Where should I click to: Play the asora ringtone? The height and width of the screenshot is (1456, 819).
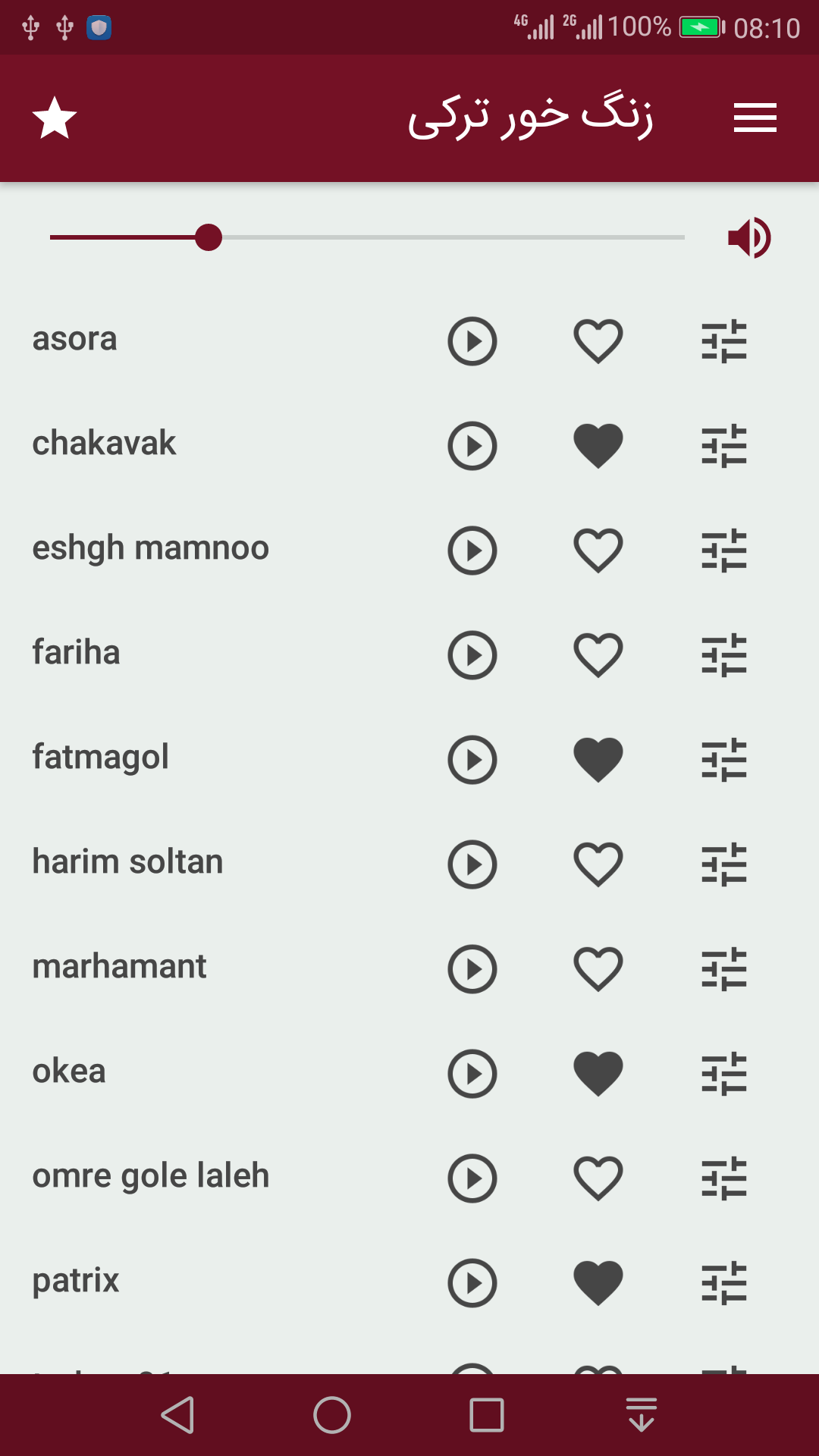[472, 341]
